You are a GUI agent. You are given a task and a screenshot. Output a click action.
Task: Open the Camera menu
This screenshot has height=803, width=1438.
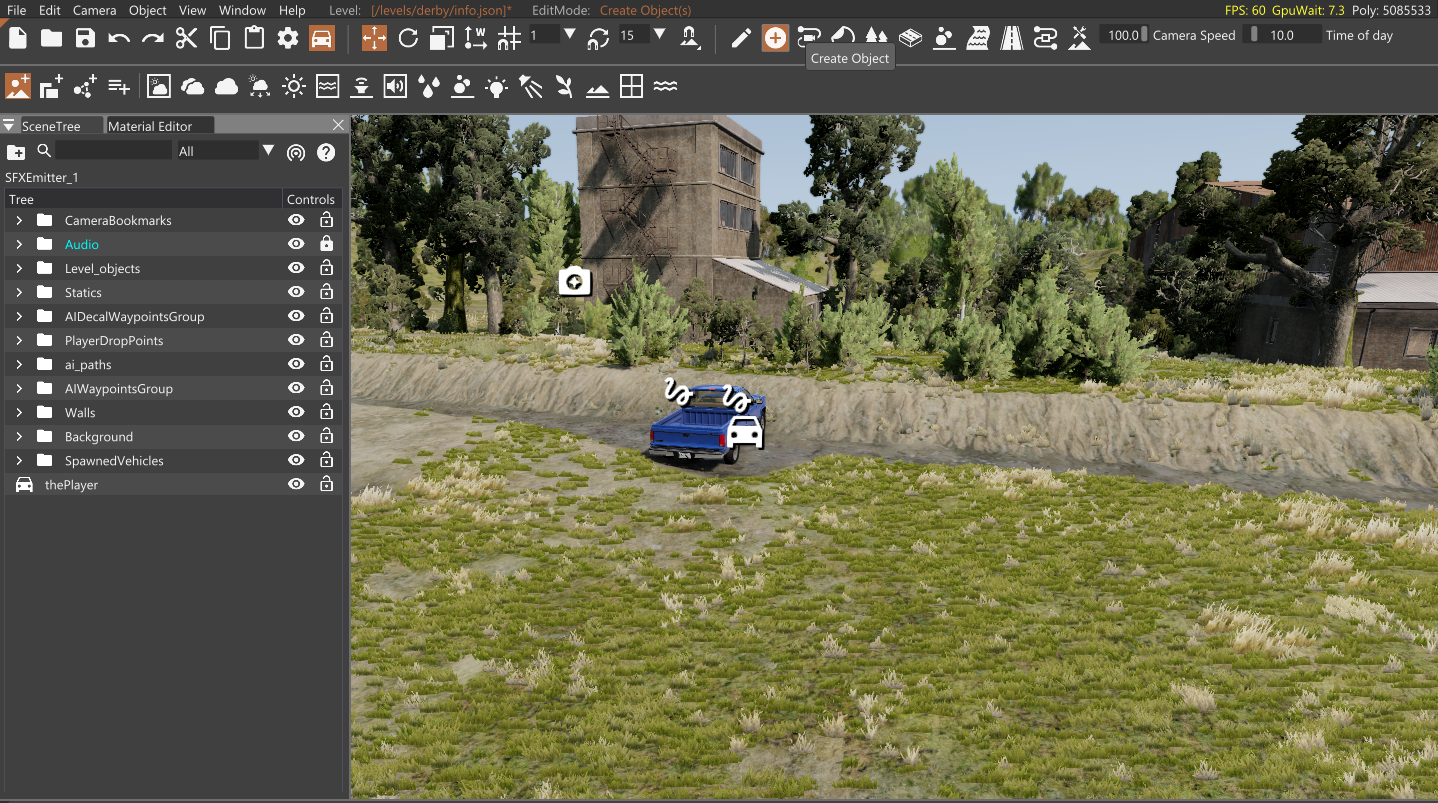click(94, 10)
